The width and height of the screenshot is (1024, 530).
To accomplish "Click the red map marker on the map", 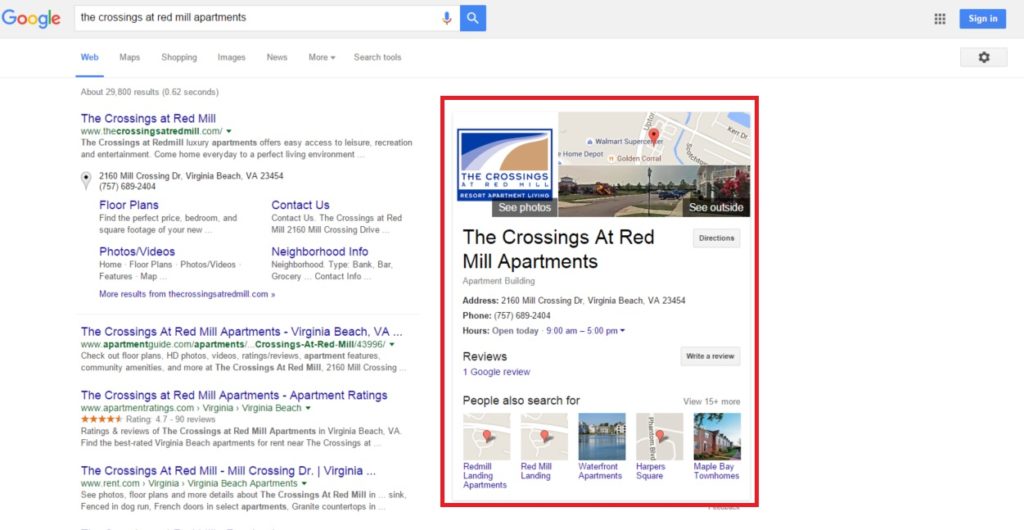I will pyautogui.click(x=654, y=136).
